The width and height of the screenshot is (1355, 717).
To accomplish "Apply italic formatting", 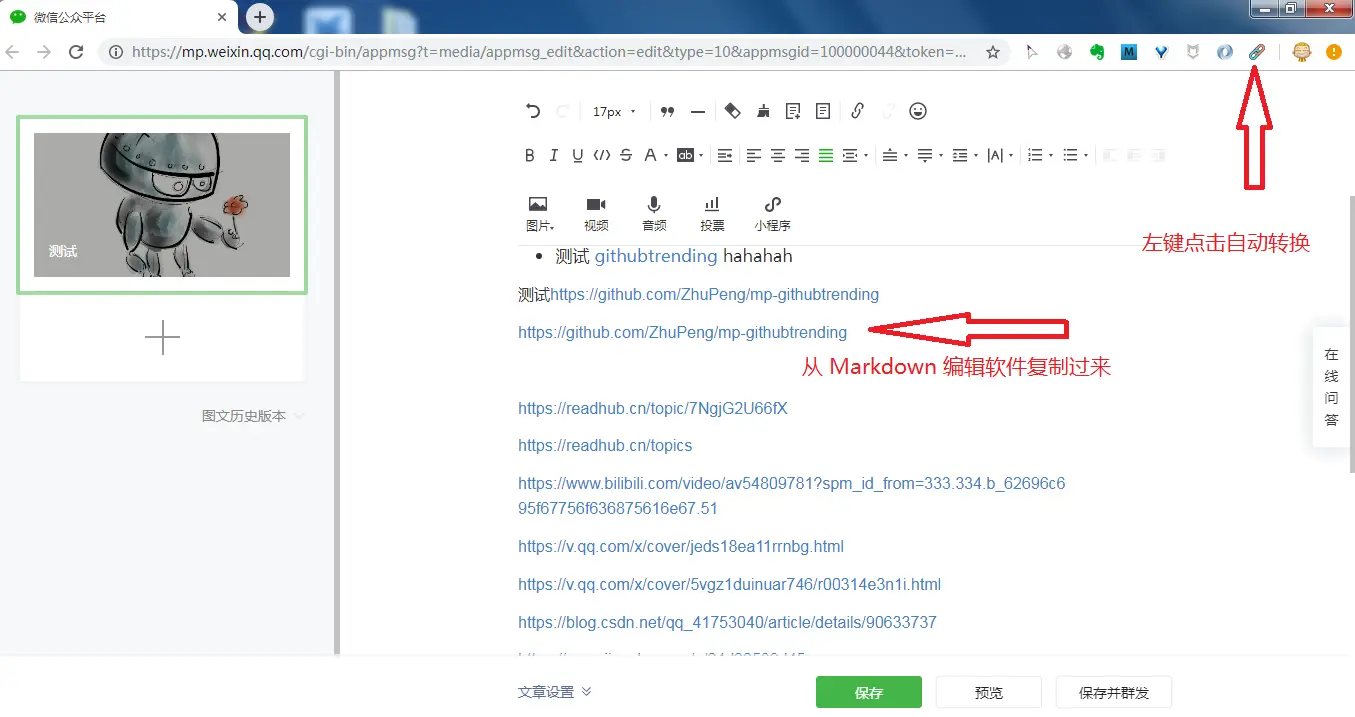I will pyautogui.click(x=554, y=155).
